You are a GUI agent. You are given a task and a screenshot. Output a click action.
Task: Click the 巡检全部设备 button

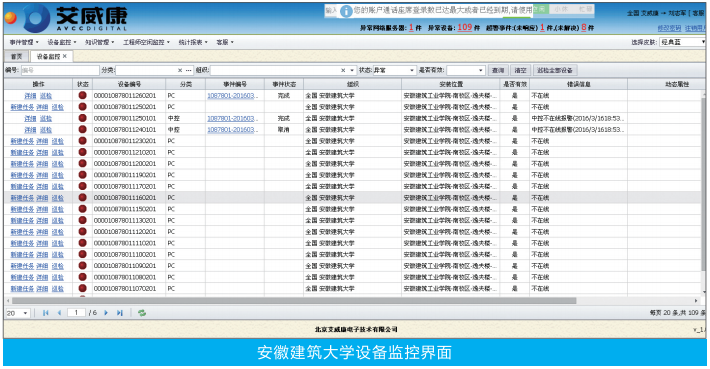(555, 71)
